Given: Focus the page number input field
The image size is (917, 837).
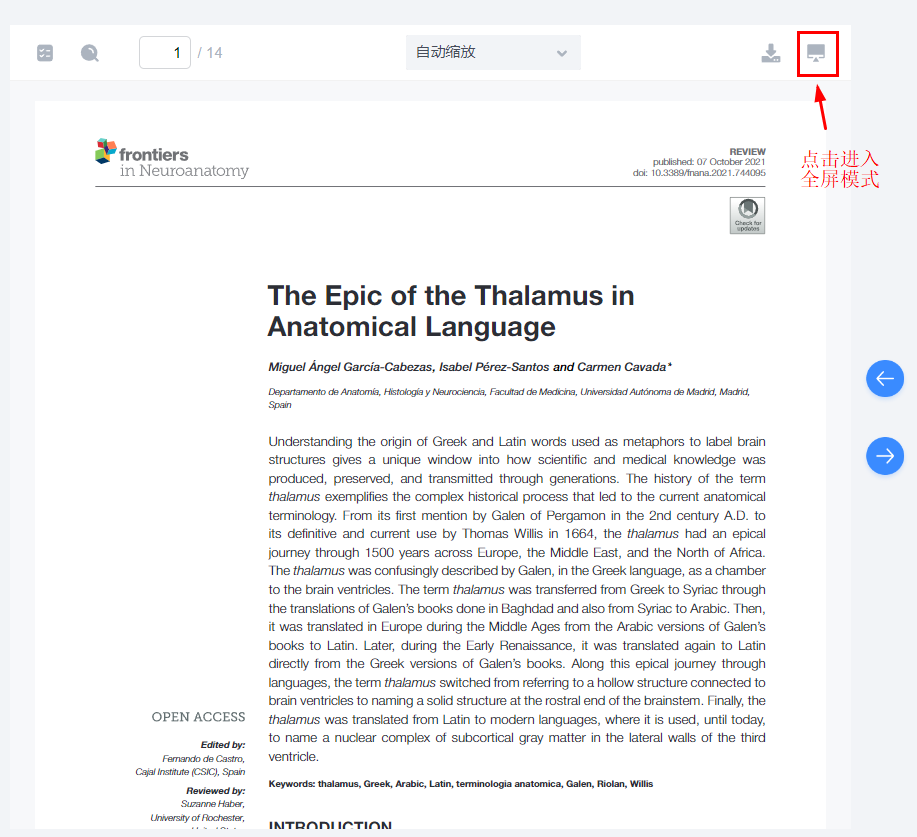Looking at the screenshot, I should pos(165,53).
